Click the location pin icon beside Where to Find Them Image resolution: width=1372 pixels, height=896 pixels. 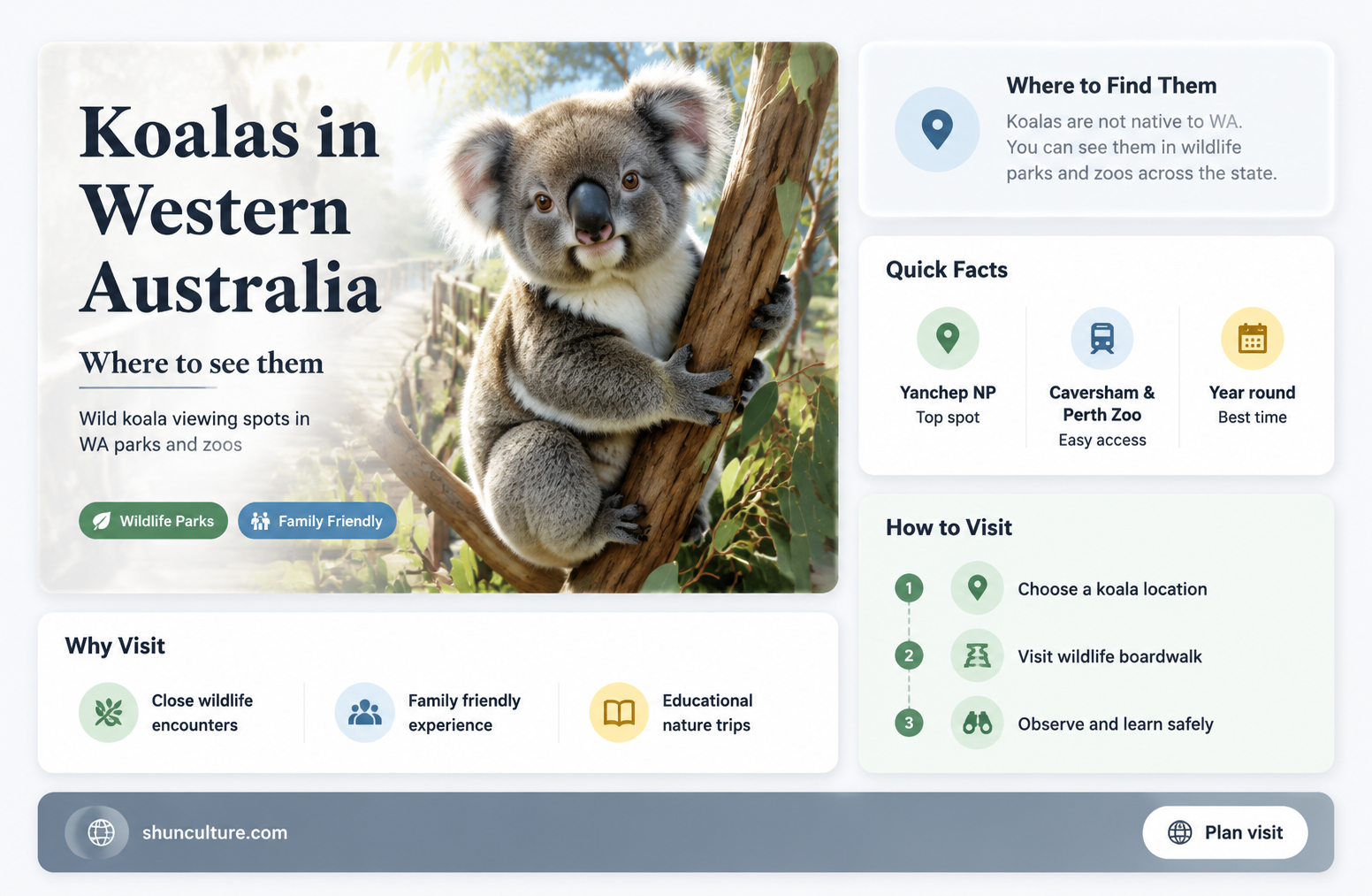[937, 129]
